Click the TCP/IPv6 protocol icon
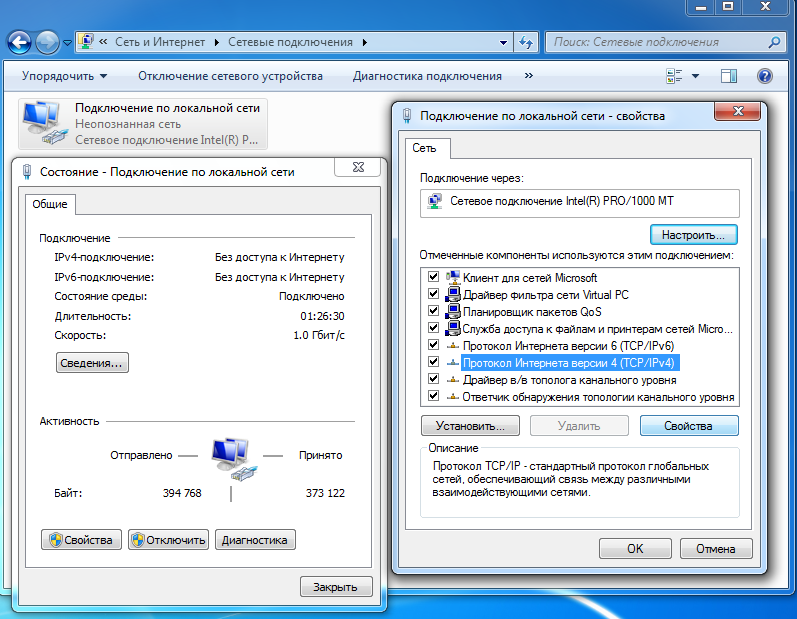The height and width of the screenshot is (619, 797). tap(452, 346)
